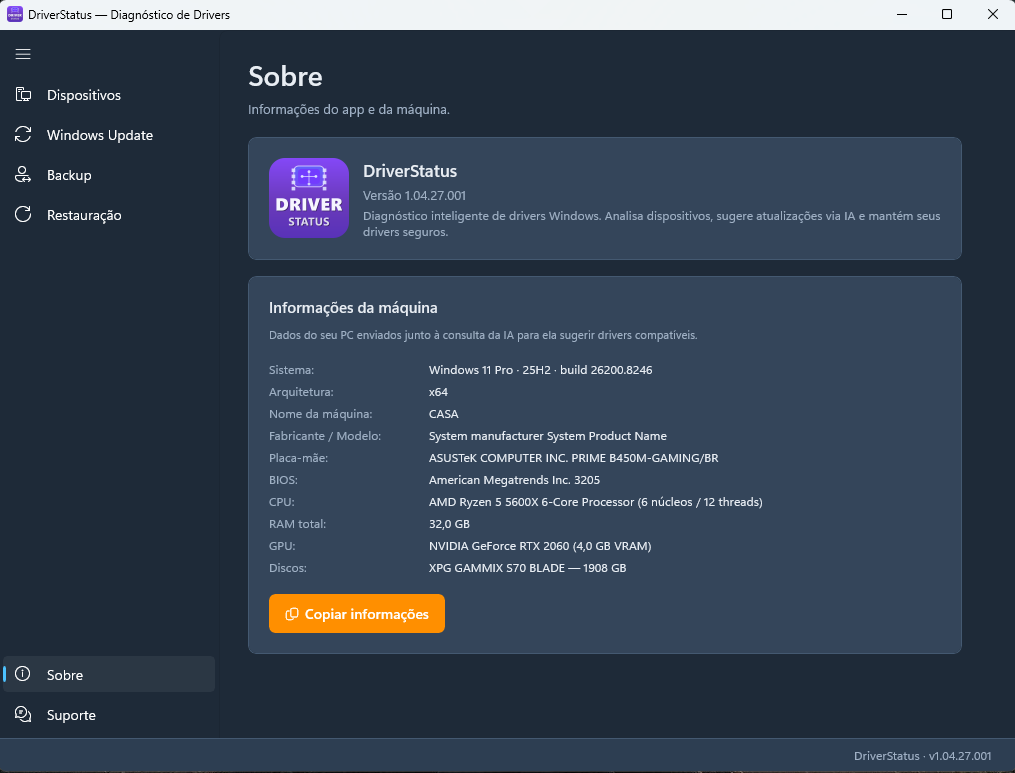The height and width of the screenshot is (773, 1015).
Task: Click the machine name 'CASA'
Action: coord(443,414)
